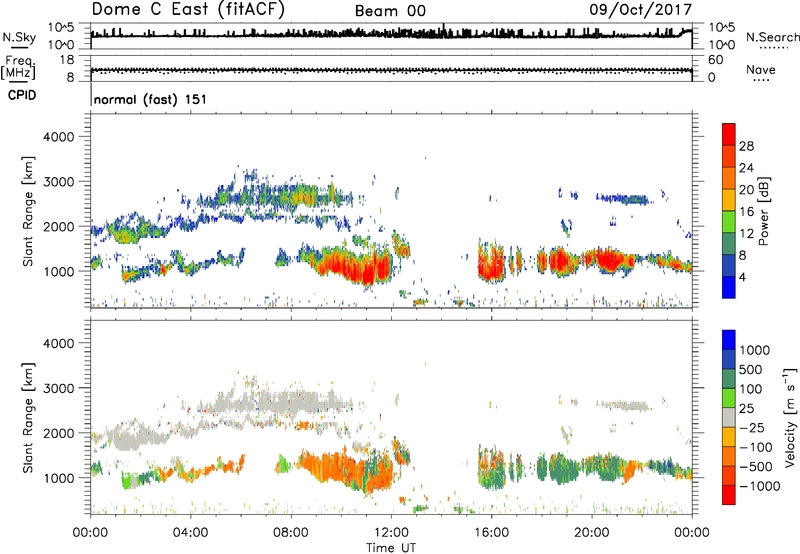Click the '-25' velocity scale value
Image resolution: width=800 pixels, height=554 pixels.
coord(752,427)
